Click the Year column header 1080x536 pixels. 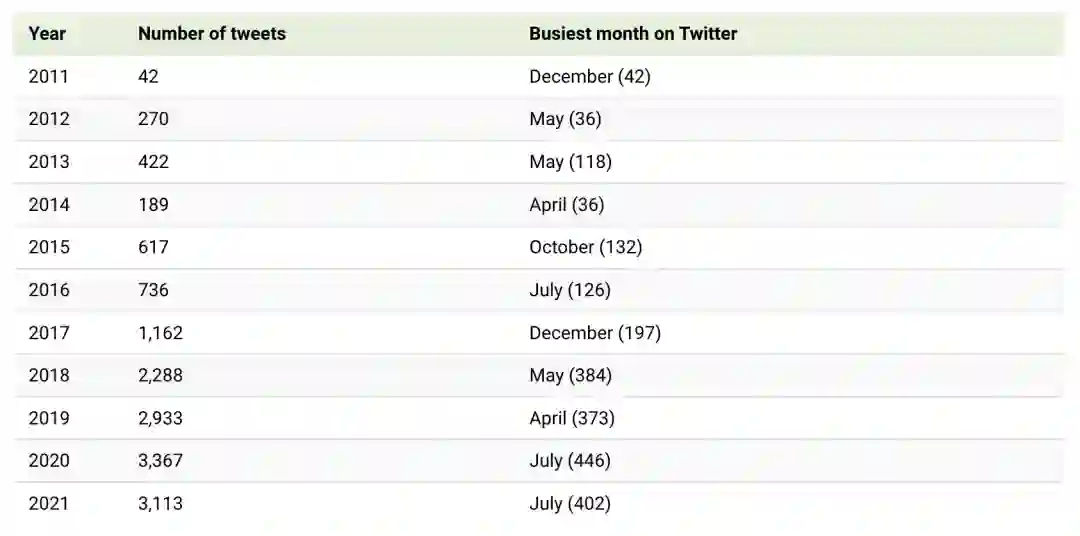click(x=47, y=33)
